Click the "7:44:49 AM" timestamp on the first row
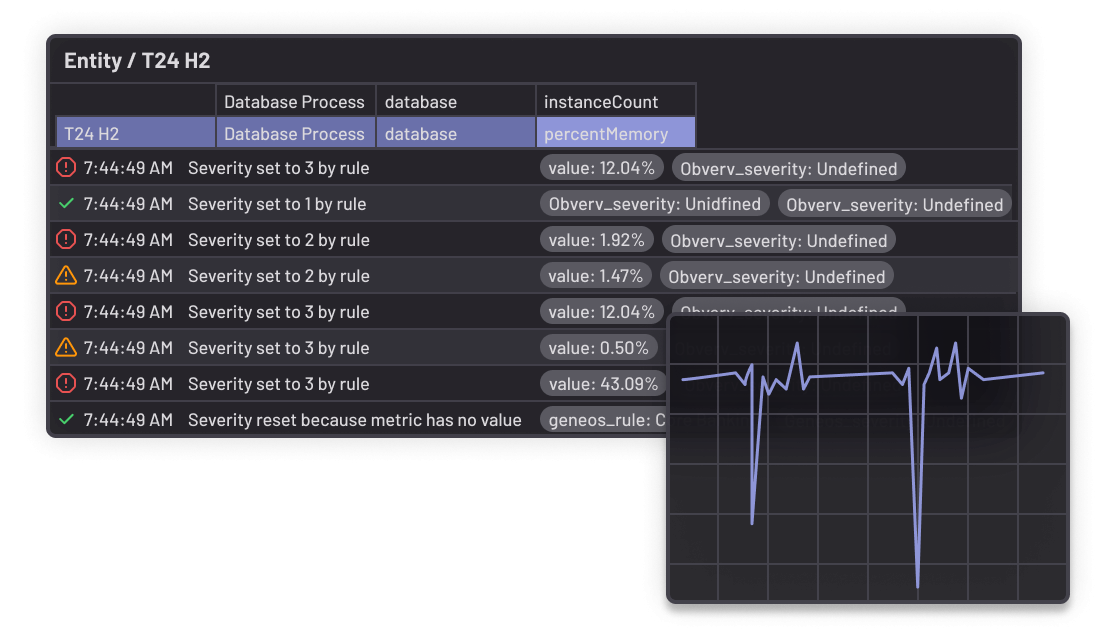 (x=130, y=167)
